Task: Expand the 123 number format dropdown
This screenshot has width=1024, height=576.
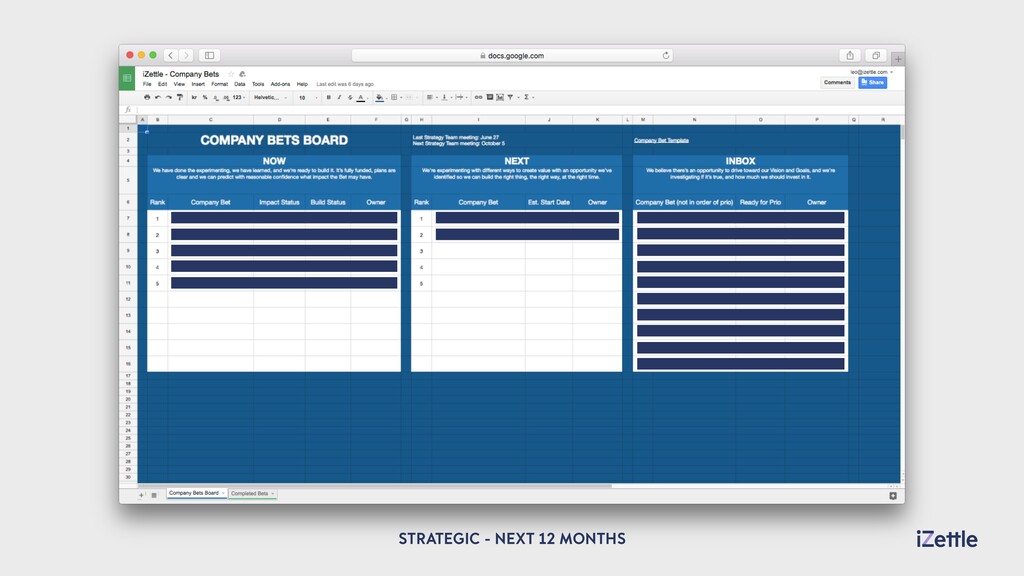Action: [x=238, y=97]
